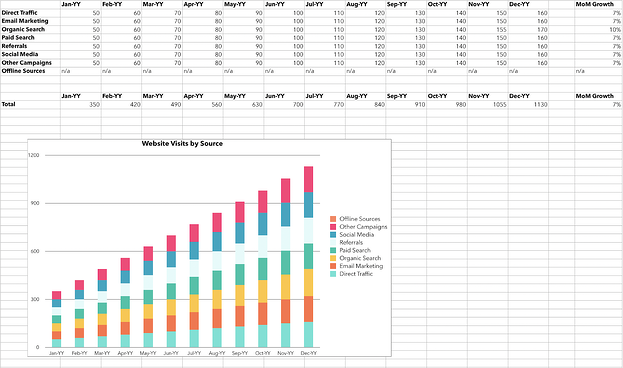Click the Jan-YY bar Direct Traffic segment
This screenshot has height=368, width=623.
point(56,343)
